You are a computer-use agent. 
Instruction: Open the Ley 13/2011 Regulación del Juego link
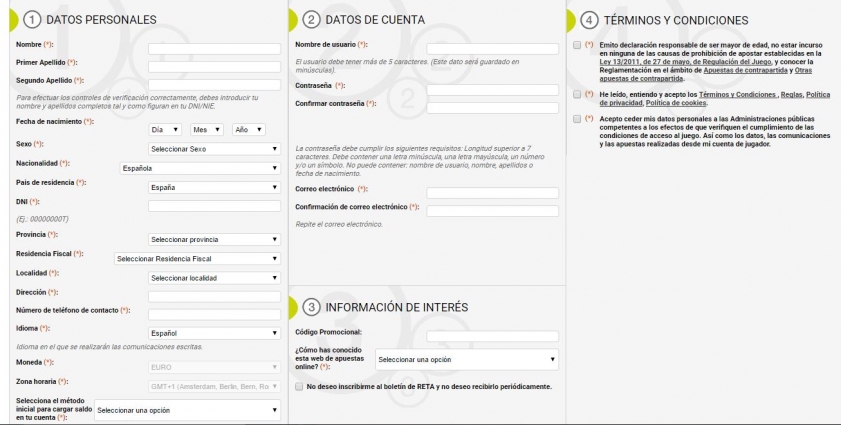685,62
